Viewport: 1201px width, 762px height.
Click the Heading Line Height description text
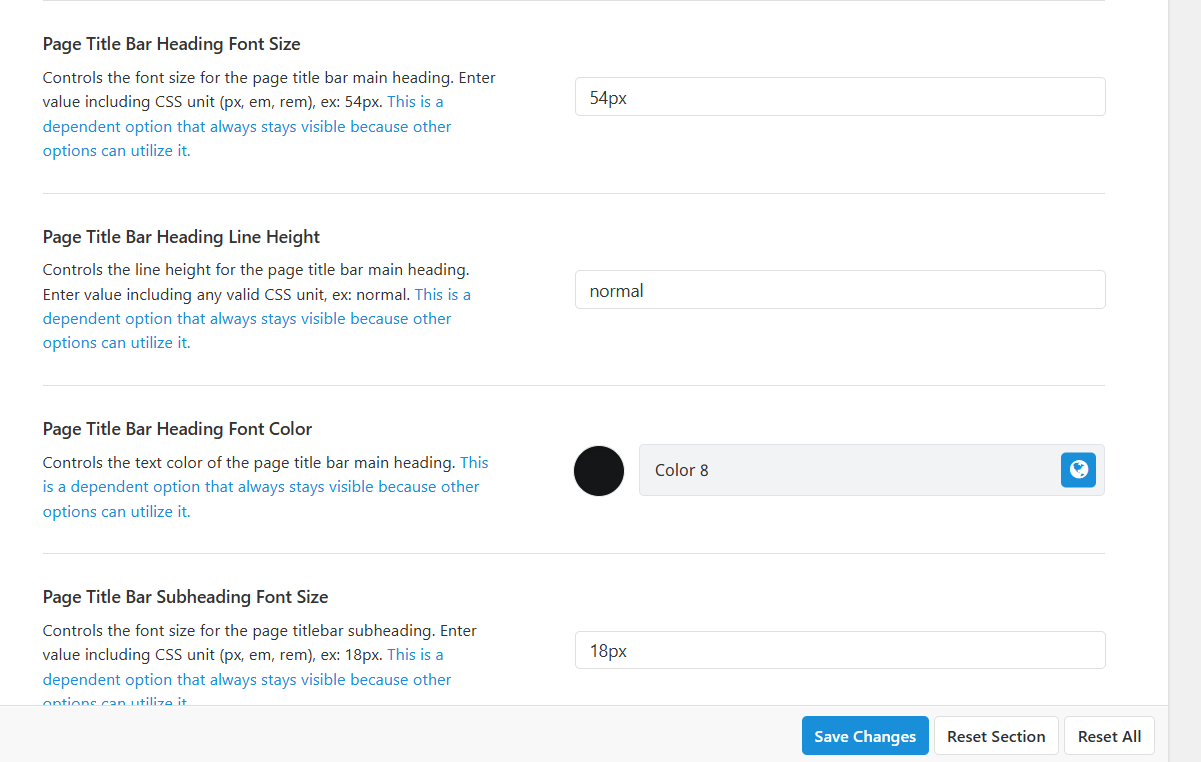(255, 270)
